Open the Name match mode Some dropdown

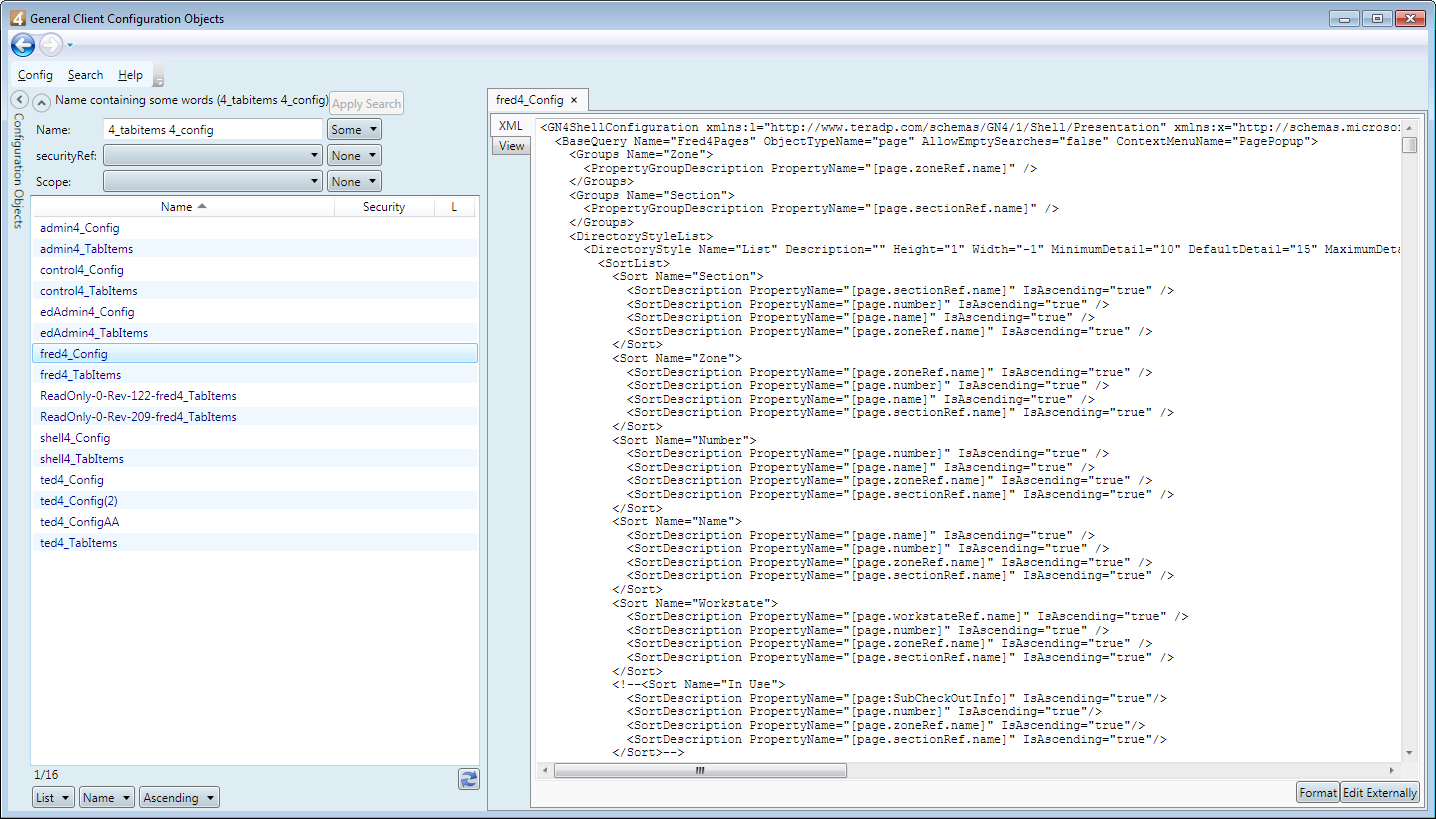pos(354,130)
